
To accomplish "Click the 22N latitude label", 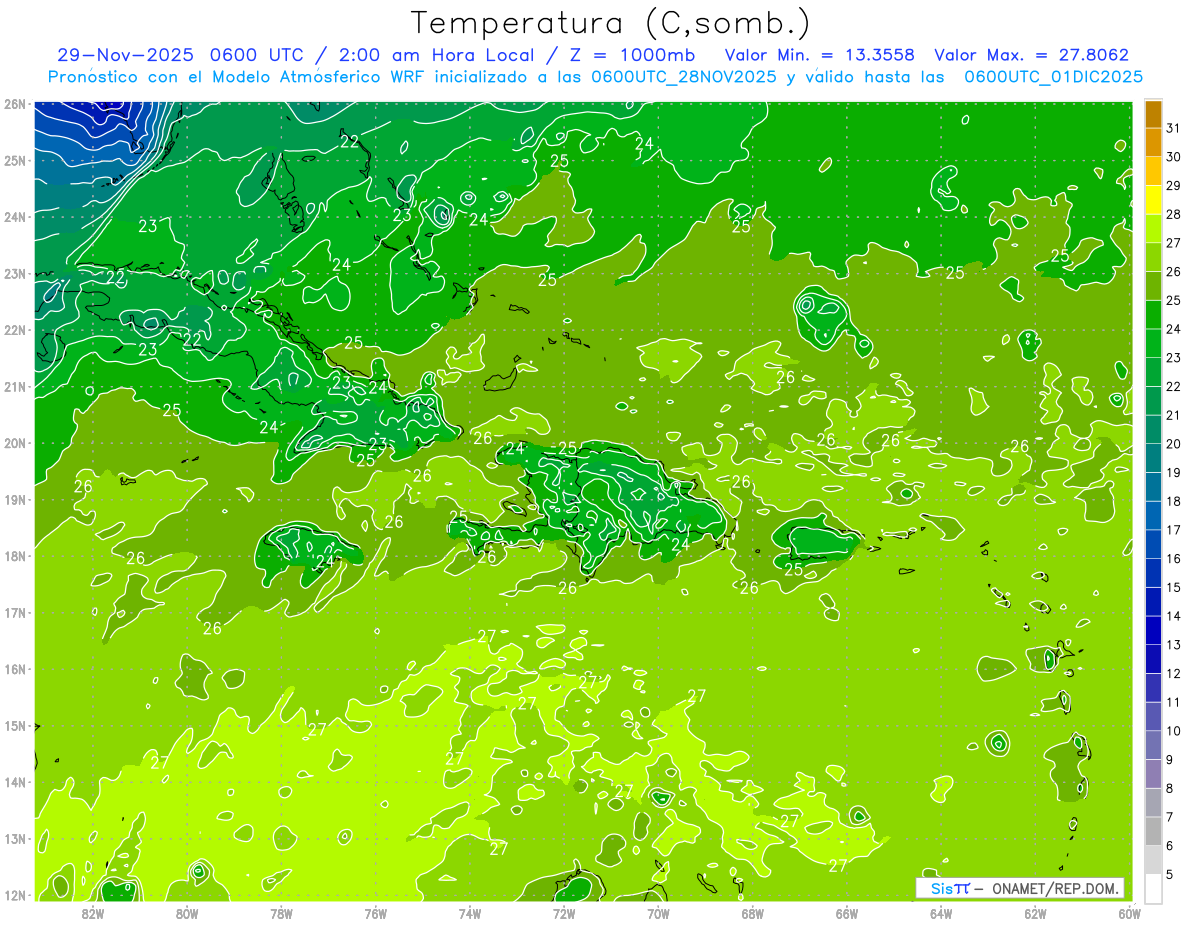I will pos(15,330).
